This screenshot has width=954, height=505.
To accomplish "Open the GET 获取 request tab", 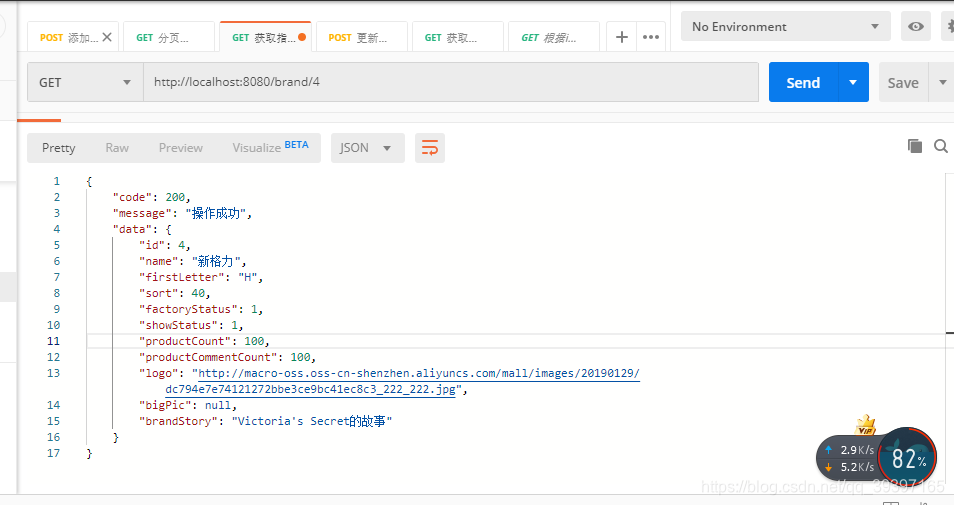I will (x=458, y=38).
